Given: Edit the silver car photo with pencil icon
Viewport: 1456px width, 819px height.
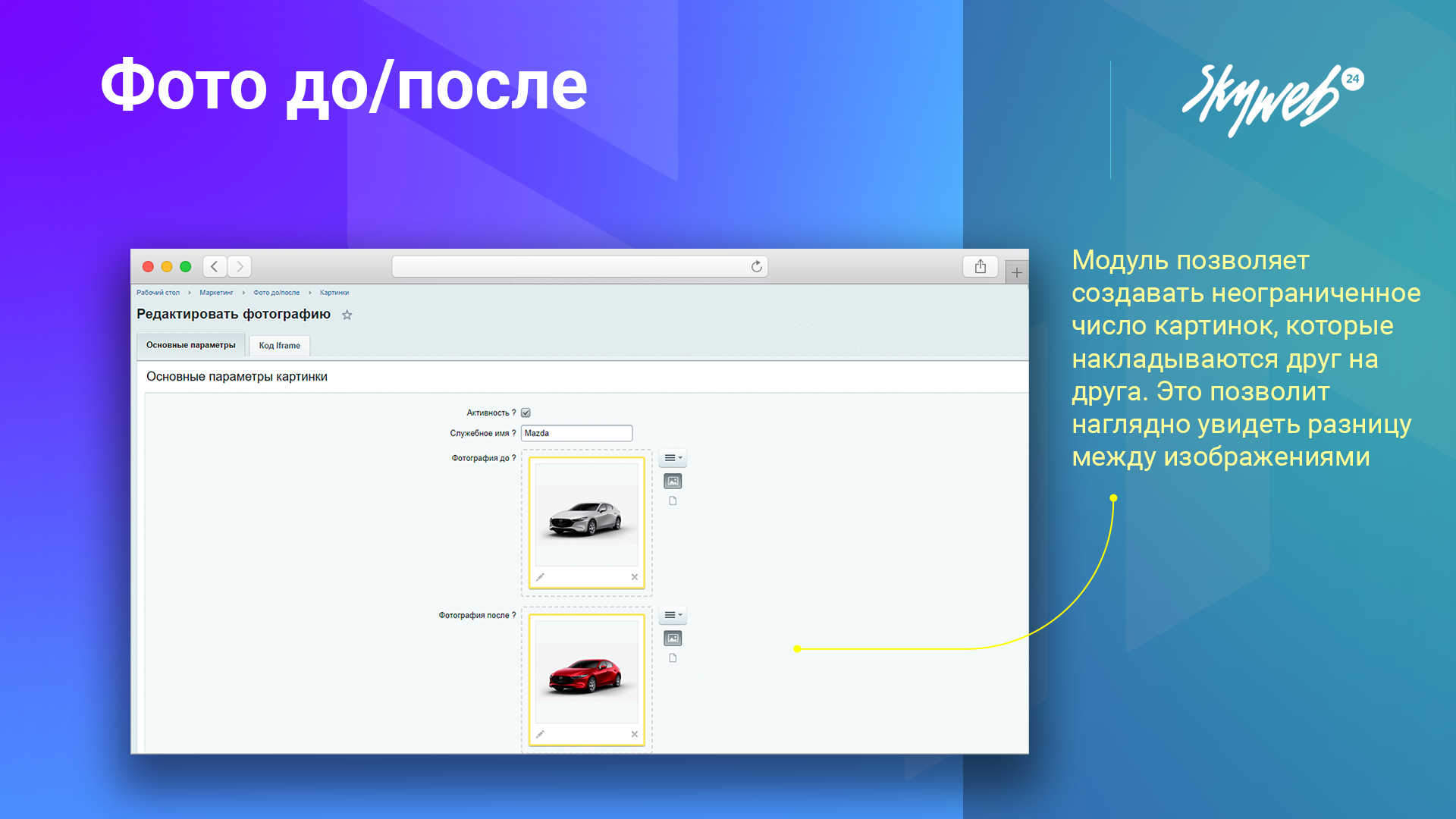Looking at the screenshot, I should pyautogui.click(x=540, y=577).
